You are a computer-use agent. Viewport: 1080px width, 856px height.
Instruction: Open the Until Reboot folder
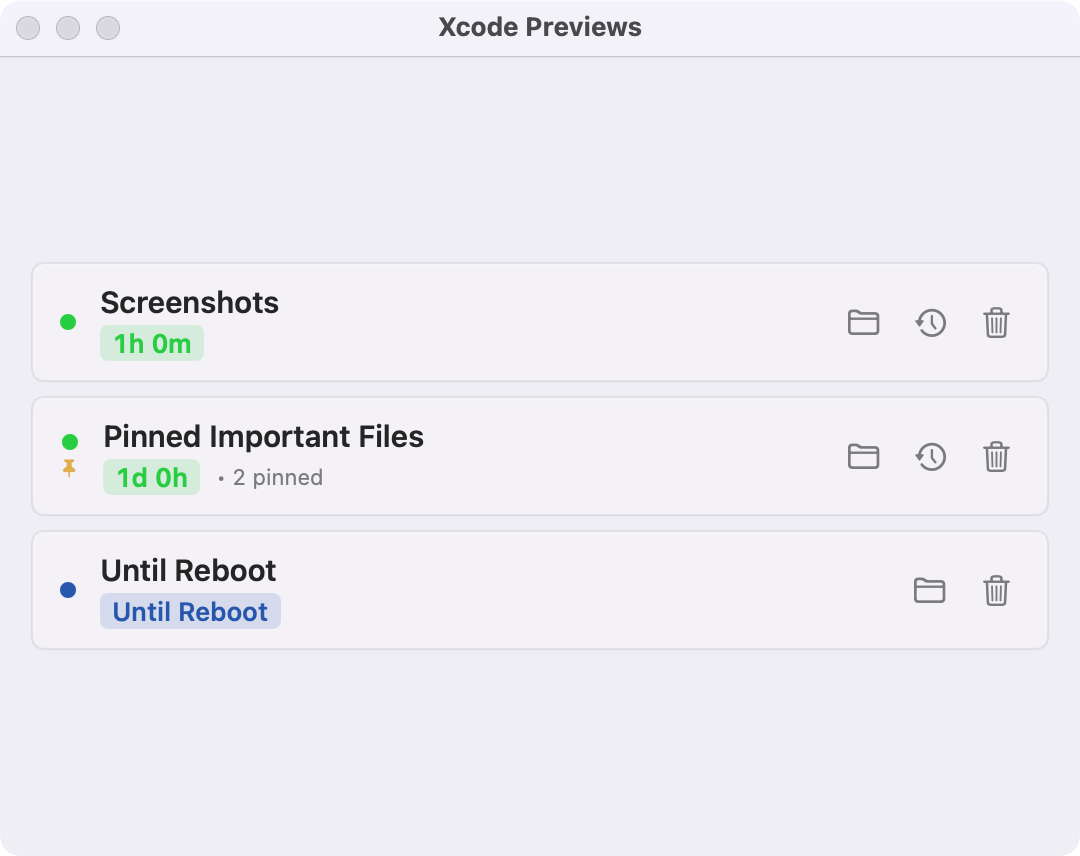[x=930, y=590]
